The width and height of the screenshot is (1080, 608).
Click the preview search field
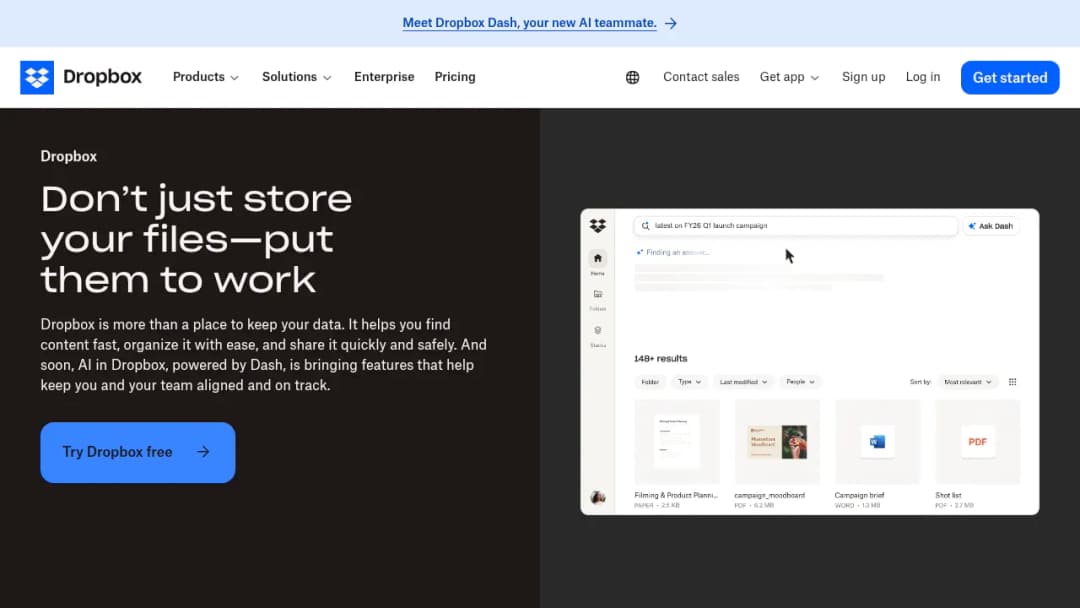pyautogui.click(x=796, y=226)
